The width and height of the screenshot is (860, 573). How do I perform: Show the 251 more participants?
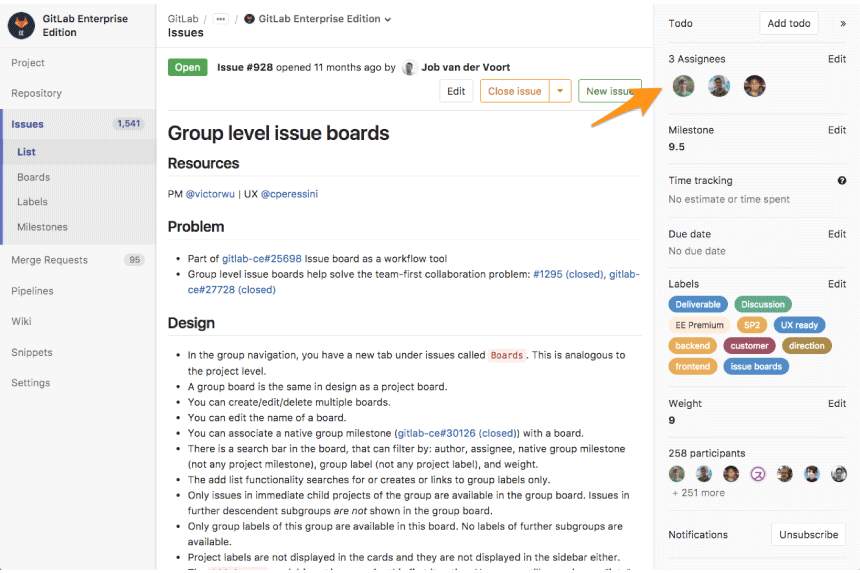[698, 493]
